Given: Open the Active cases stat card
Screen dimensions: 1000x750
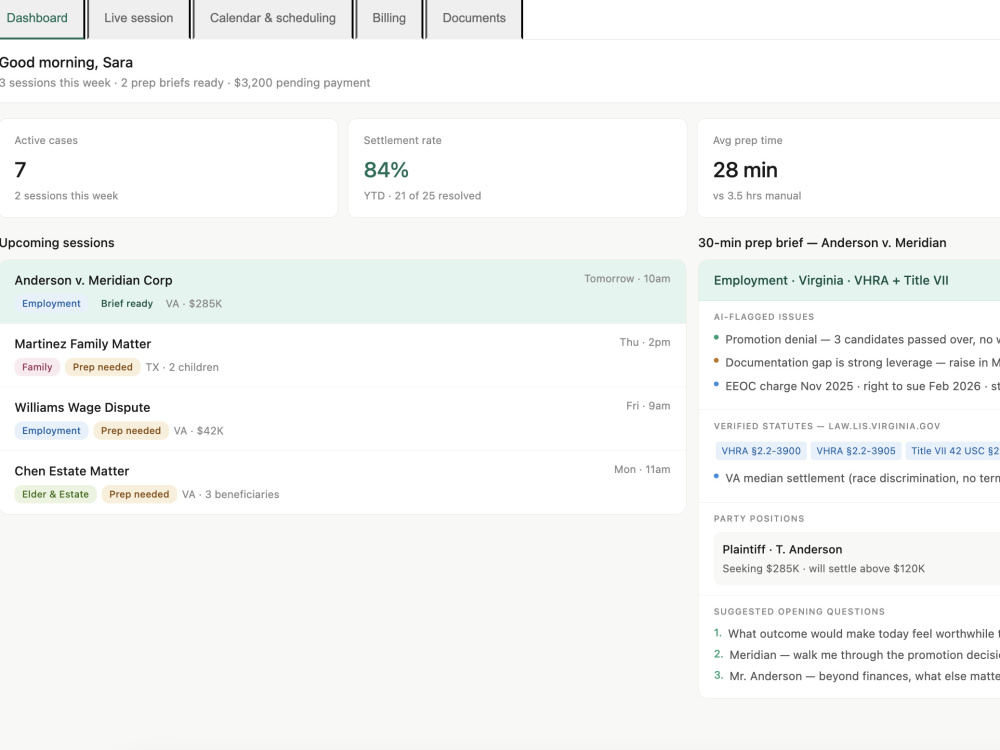Looking at the screenshot, I should point(168,168).
